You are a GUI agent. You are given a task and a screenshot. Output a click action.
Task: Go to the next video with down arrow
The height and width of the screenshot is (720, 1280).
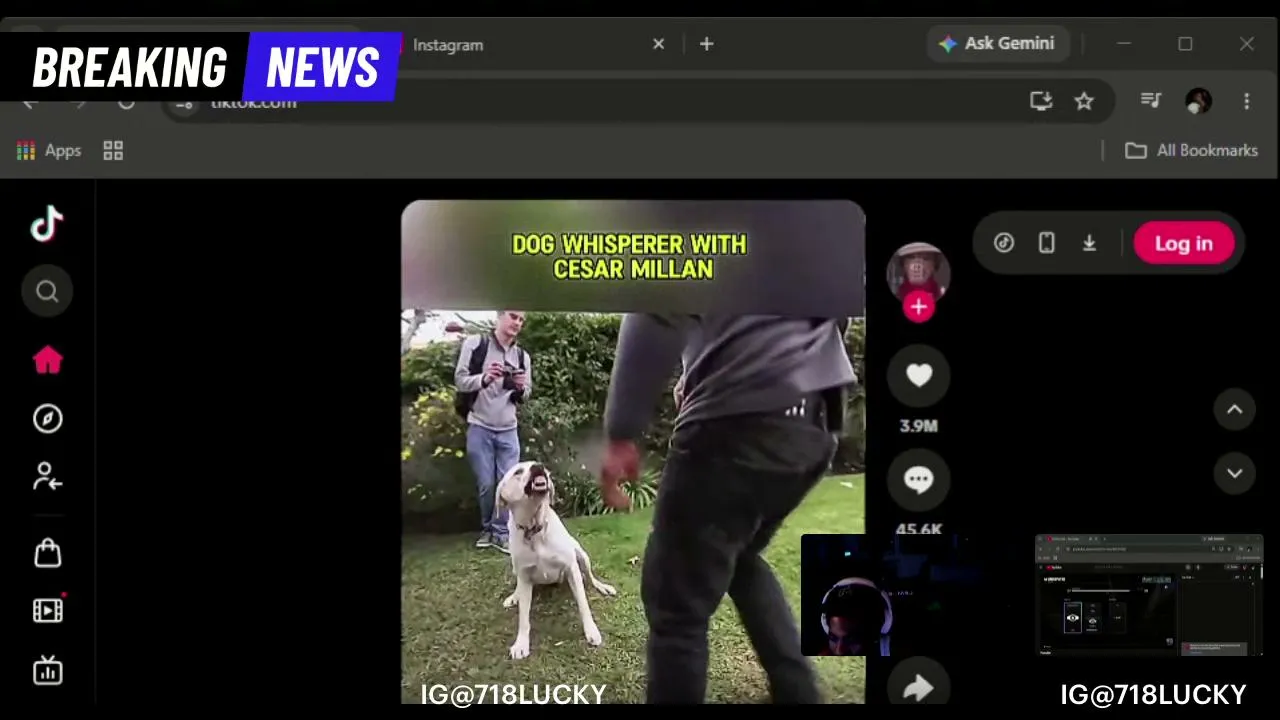[1234, 473]
